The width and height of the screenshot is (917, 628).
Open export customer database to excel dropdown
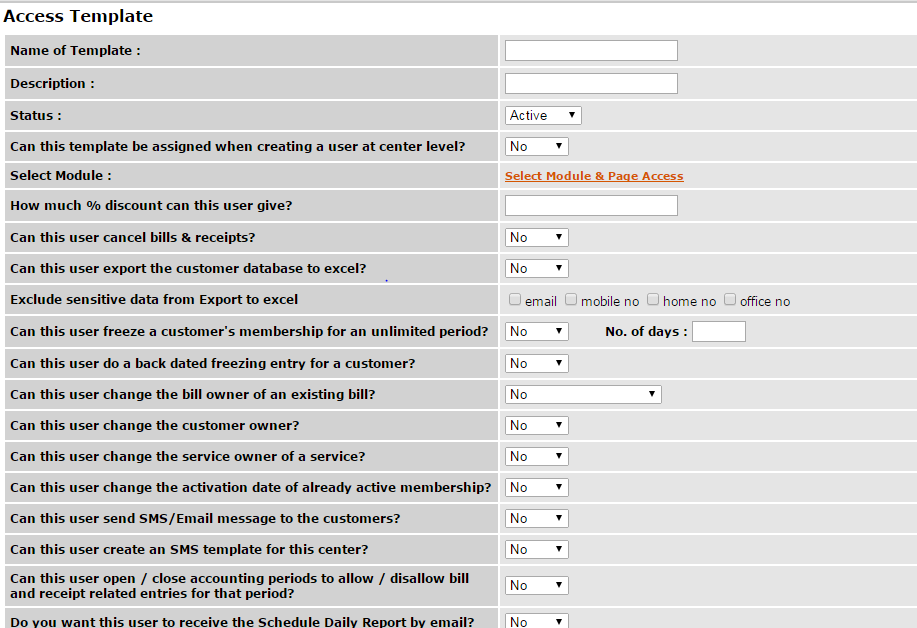(x=537, y=268)
